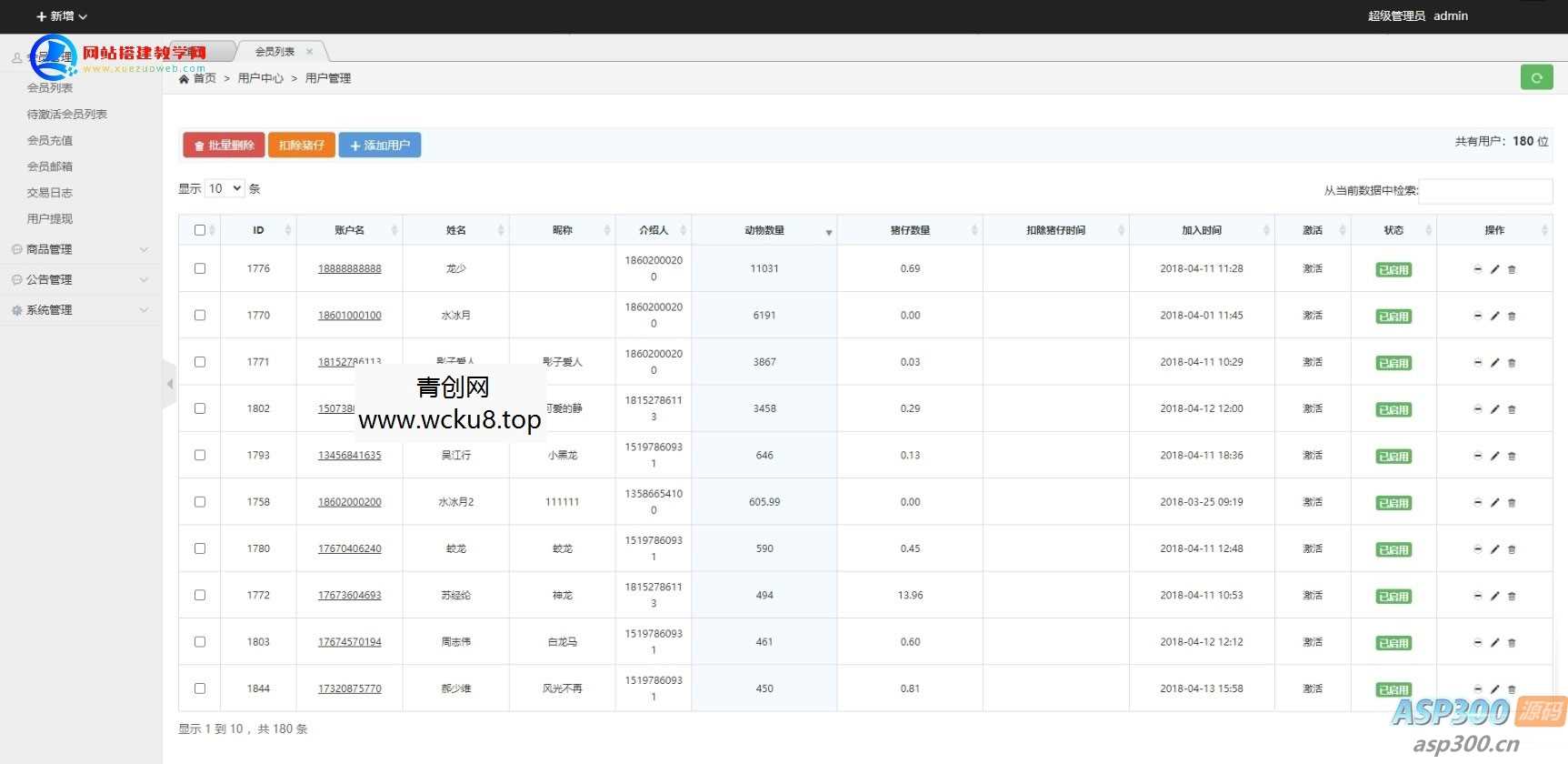Open 会员充值 in the sidebar
The image size is (1568, 764).
coord(50,140)
